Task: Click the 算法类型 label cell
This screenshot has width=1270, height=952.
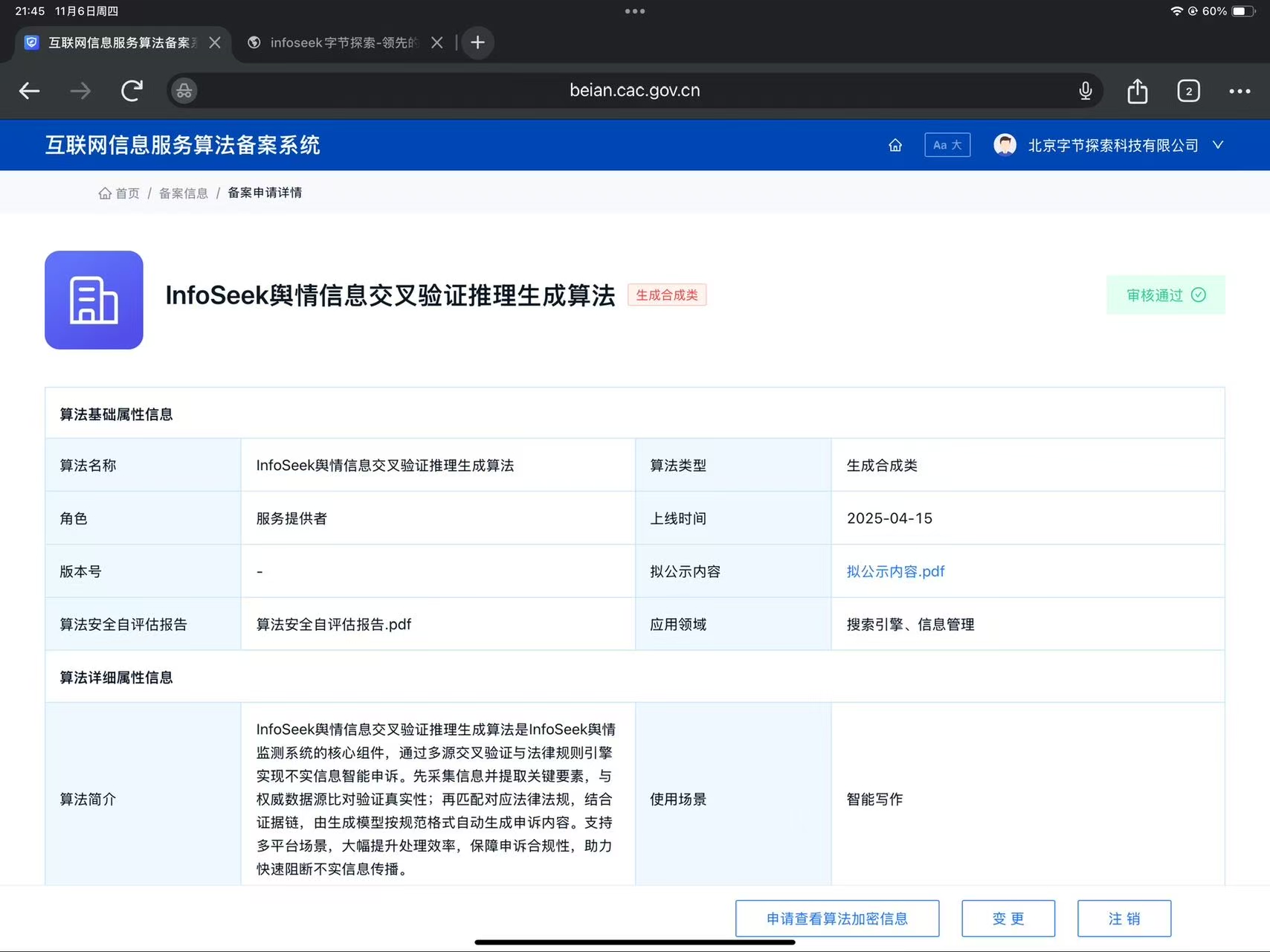Action: coord(733,466)
